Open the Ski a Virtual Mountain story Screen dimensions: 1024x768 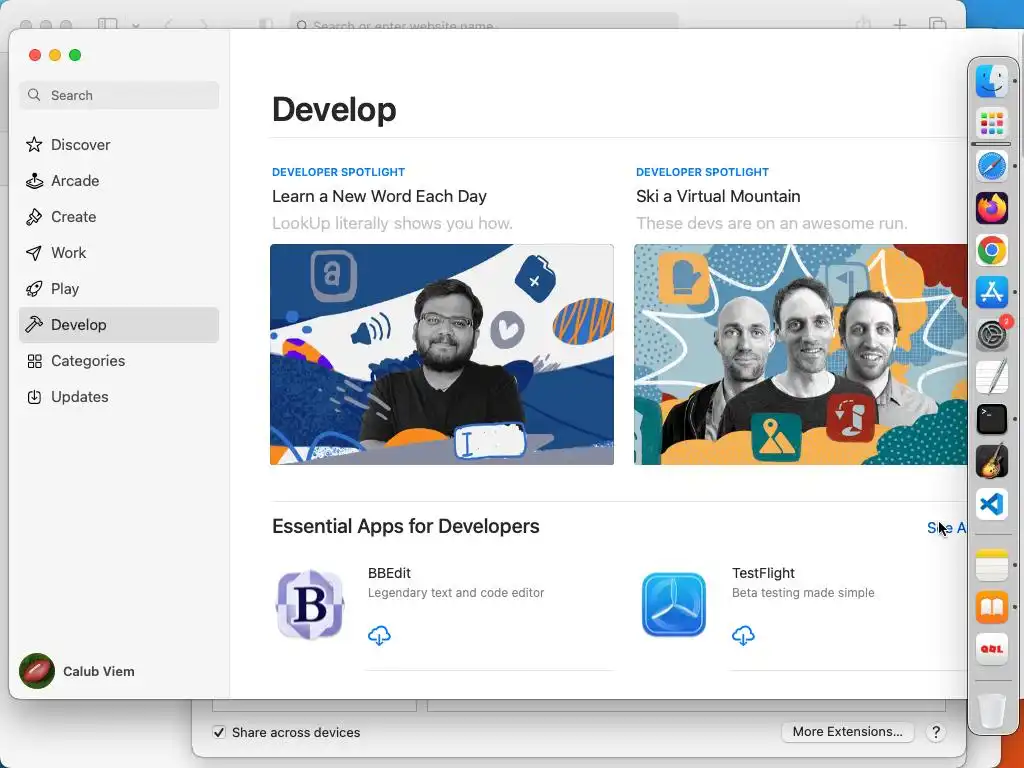[718, 196]
